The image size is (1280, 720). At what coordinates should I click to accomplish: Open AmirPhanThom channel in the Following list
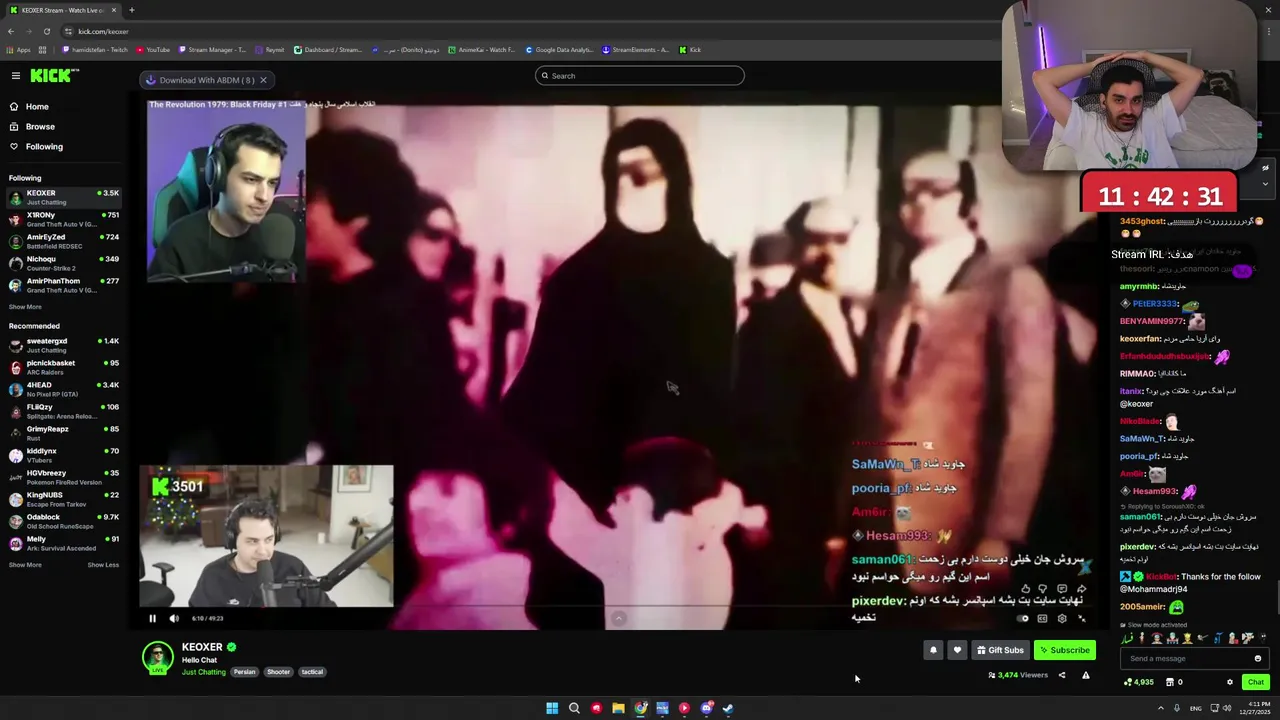[x=64, y=285]
